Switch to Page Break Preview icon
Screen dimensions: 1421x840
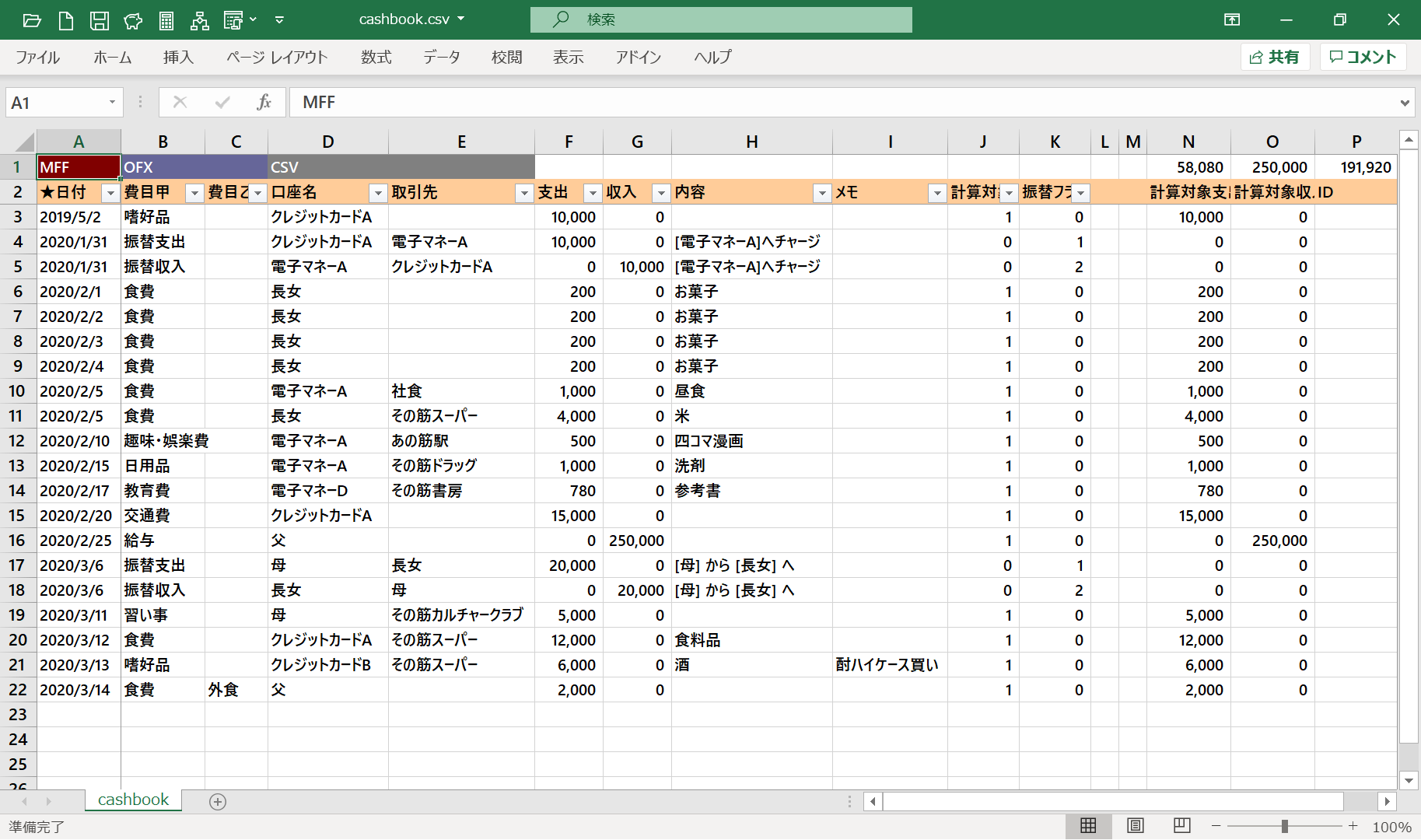tap(1182, 826)
